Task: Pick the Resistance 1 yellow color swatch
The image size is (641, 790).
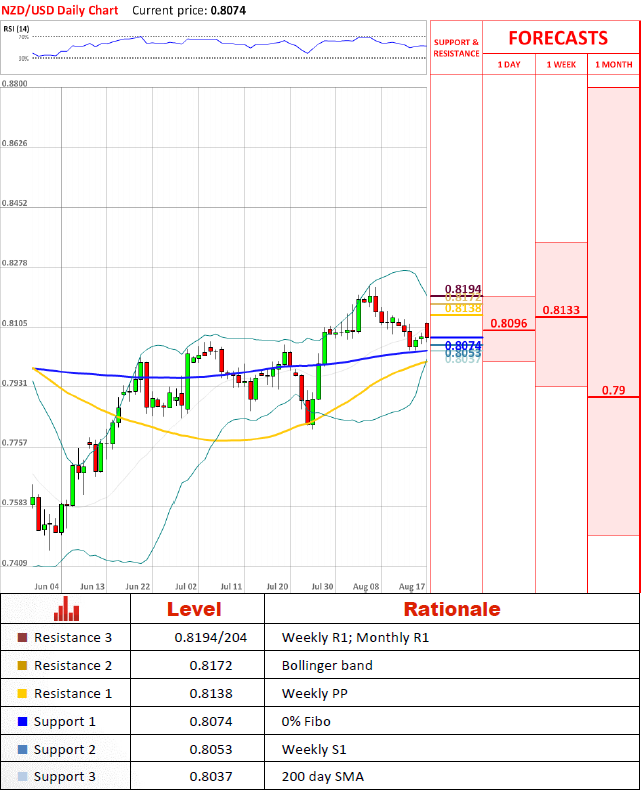Action: point(23,693)
